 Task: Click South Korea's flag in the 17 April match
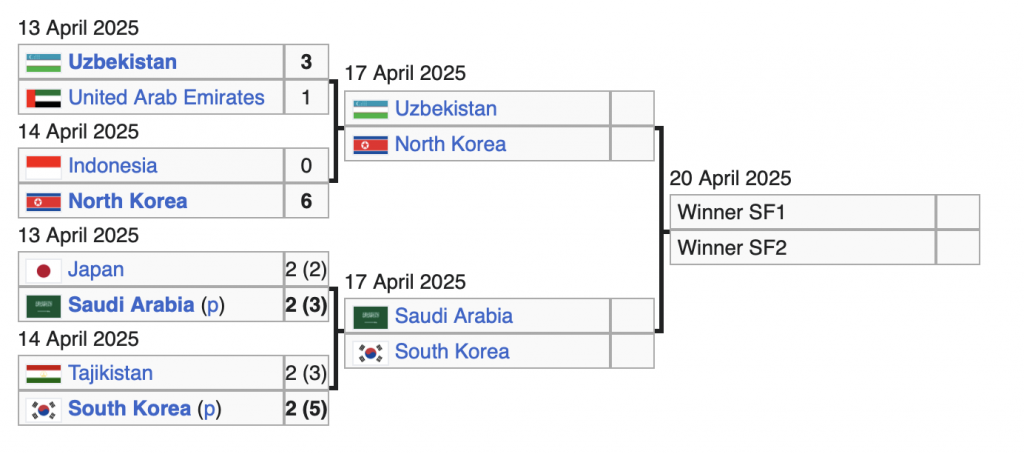(x=371, y=352)
